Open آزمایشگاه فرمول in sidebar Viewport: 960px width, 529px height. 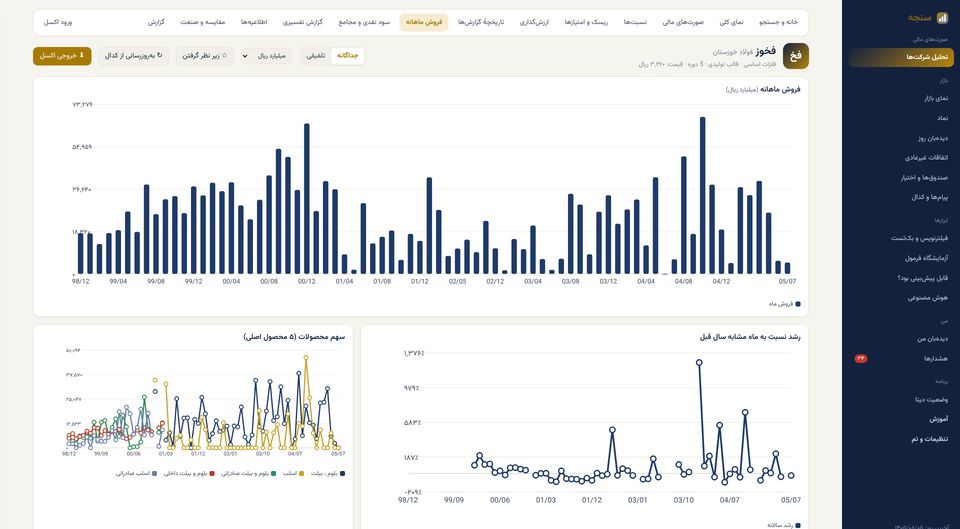901,258
